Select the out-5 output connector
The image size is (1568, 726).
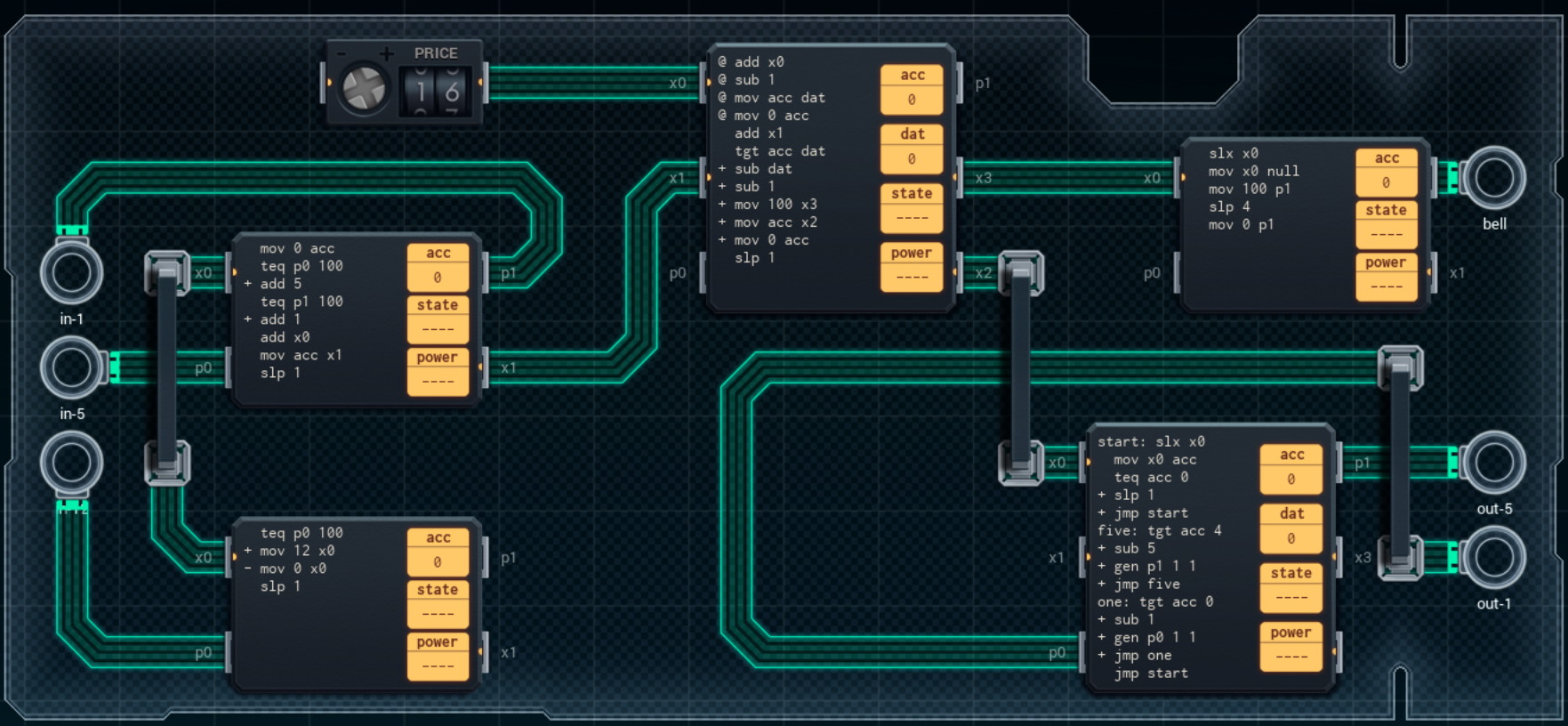pyautogui.click(x=1493, y=463)
